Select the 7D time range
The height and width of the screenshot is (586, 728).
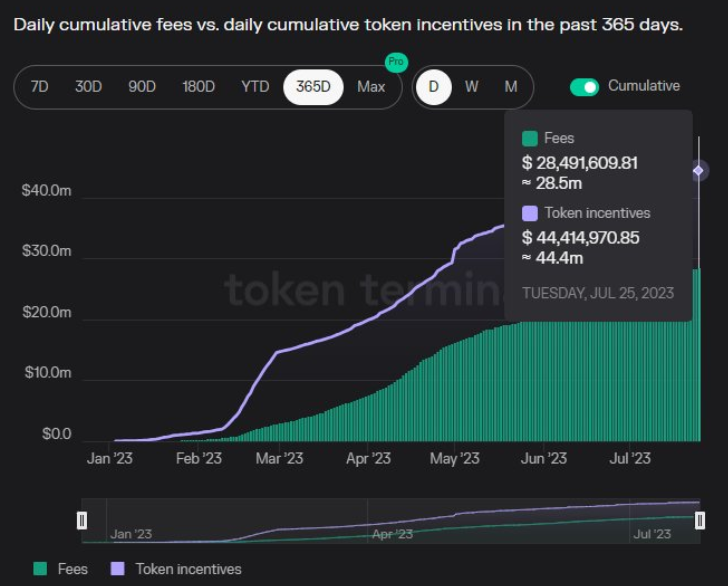pyautogui.click(x=40, y=87)
